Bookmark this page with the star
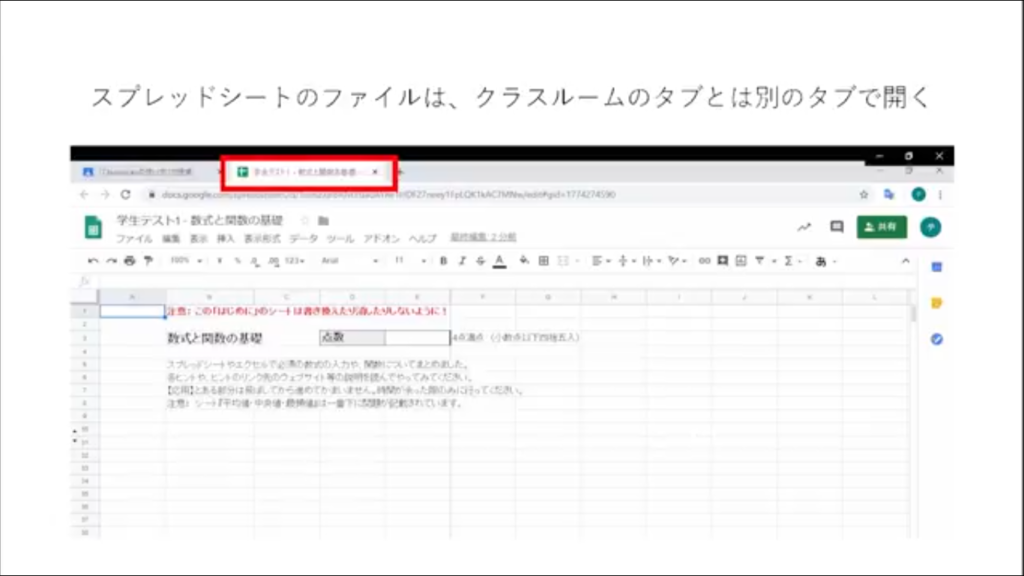Screen dimensions: 1024x576 pos(864,195)
